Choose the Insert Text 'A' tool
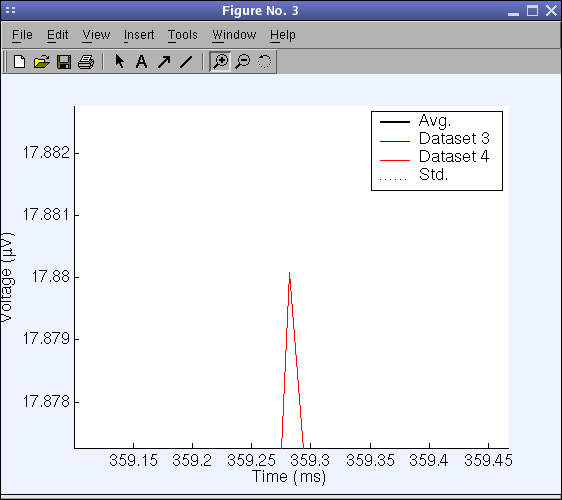The height and width of the screenshot is (500, 562). point(142,62)
